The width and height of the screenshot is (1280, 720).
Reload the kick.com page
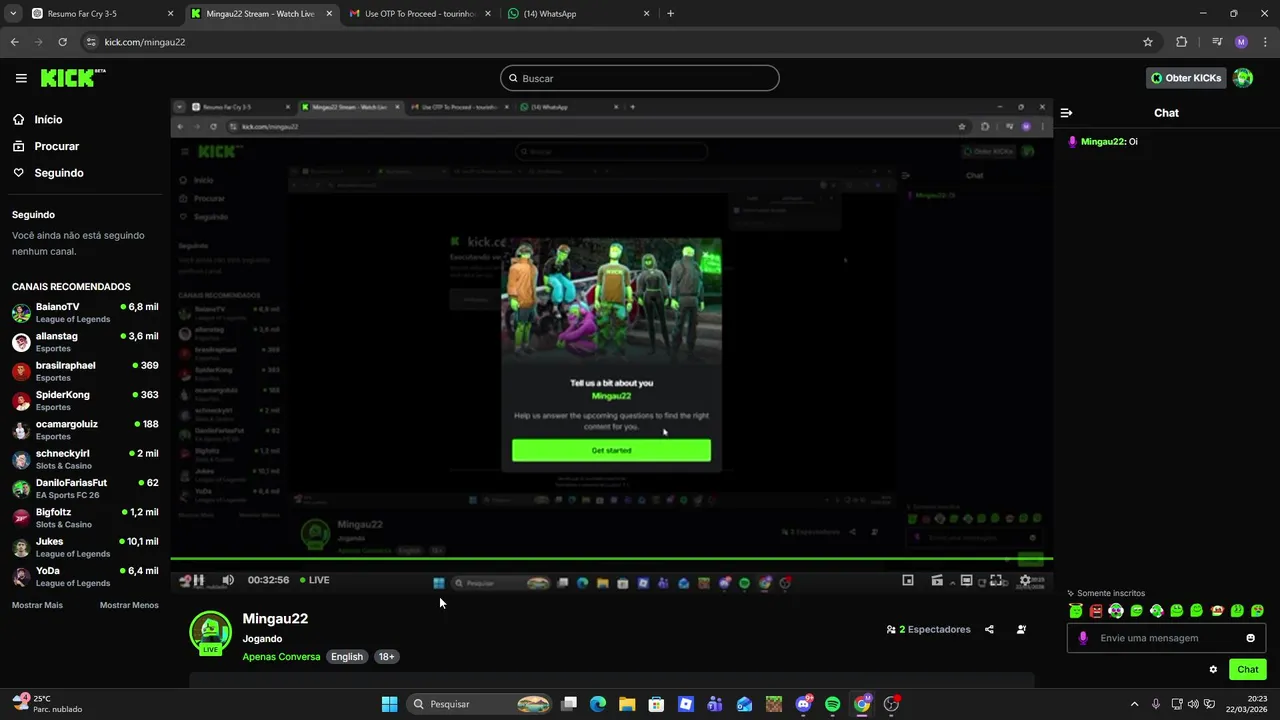point(62,42)
